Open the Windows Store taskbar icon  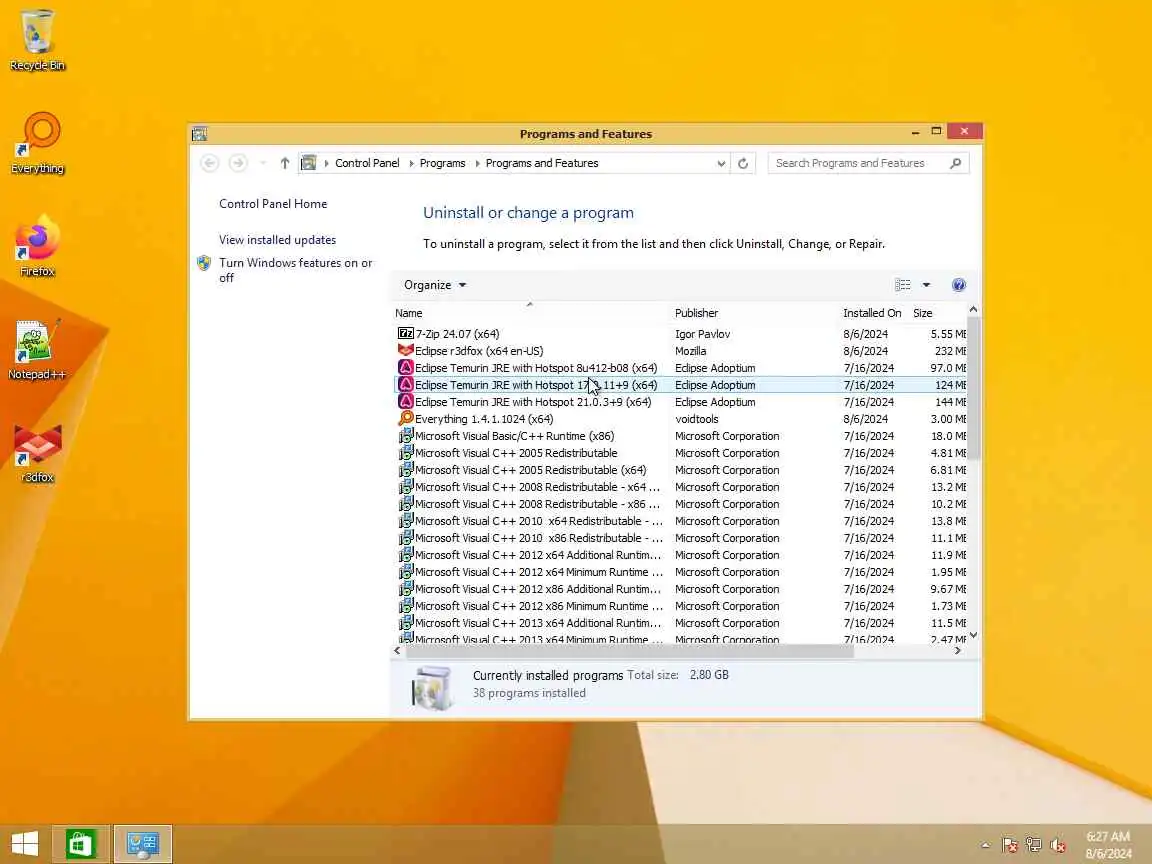click(81, 843)
